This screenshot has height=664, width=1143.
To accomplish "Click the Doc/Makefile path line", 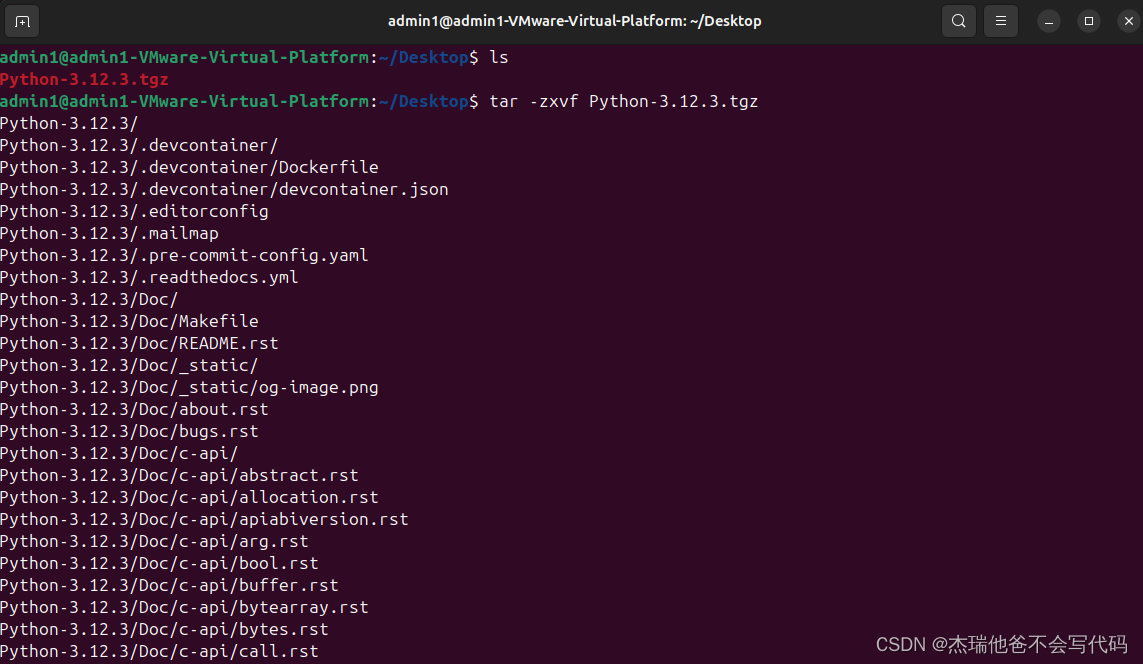I will (x=129, y=321).
